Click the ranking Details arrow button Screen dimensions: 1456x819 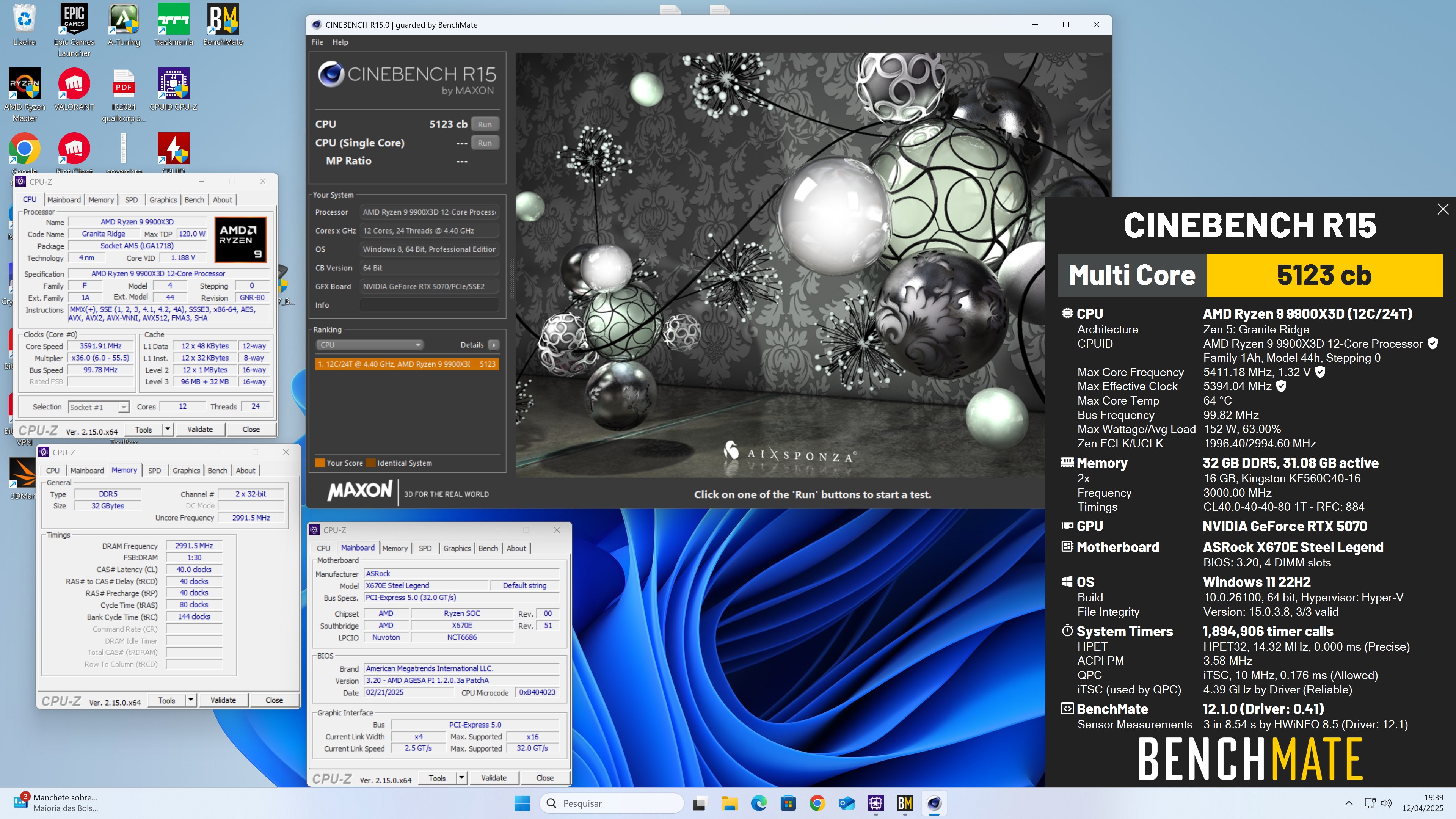(493, 345)
